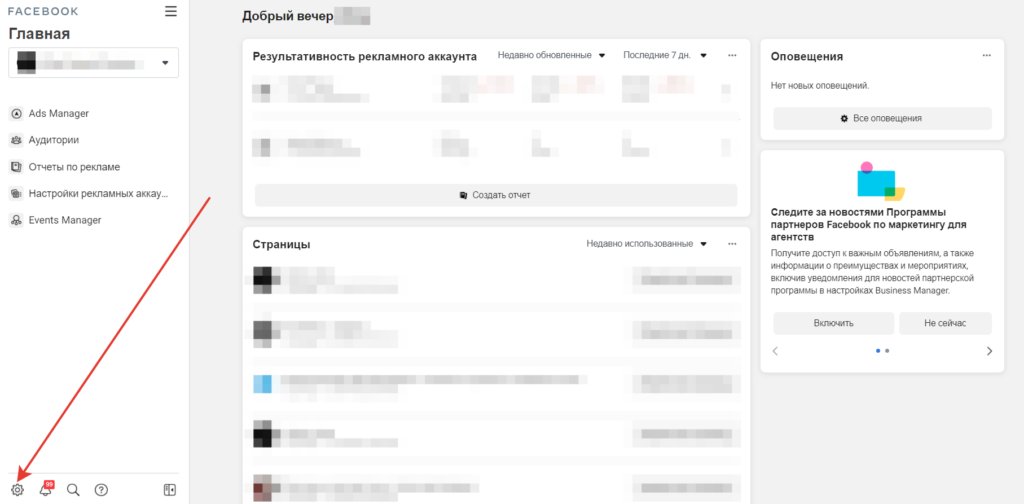Viewport: 1024px width, 504px height.
Task: Open notifications bell with 99 badge
Action: click(46, 490)
